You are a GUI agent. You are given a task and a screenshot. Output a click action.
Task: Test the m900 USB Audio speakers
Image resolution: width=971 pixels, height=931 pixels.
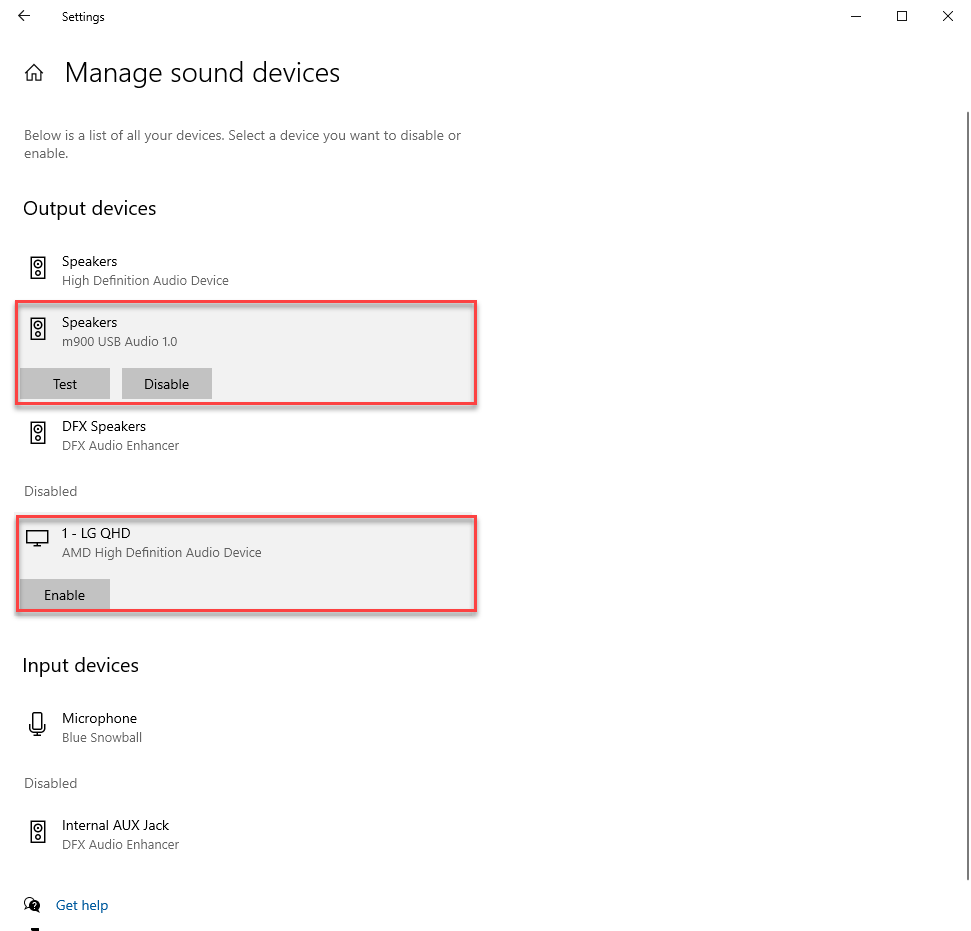pos(64,383)
